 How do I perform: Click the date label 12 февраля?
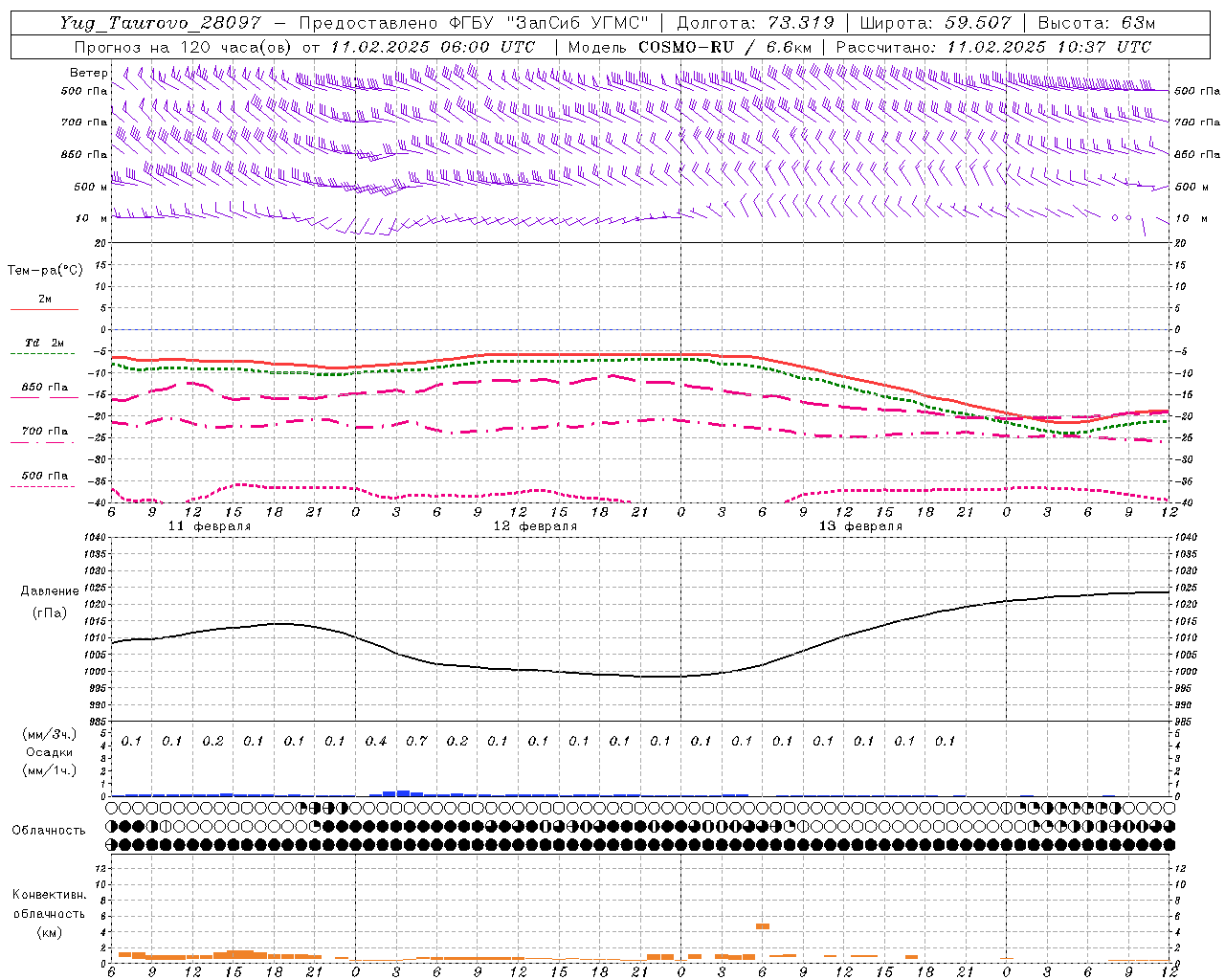coord(535,526)
